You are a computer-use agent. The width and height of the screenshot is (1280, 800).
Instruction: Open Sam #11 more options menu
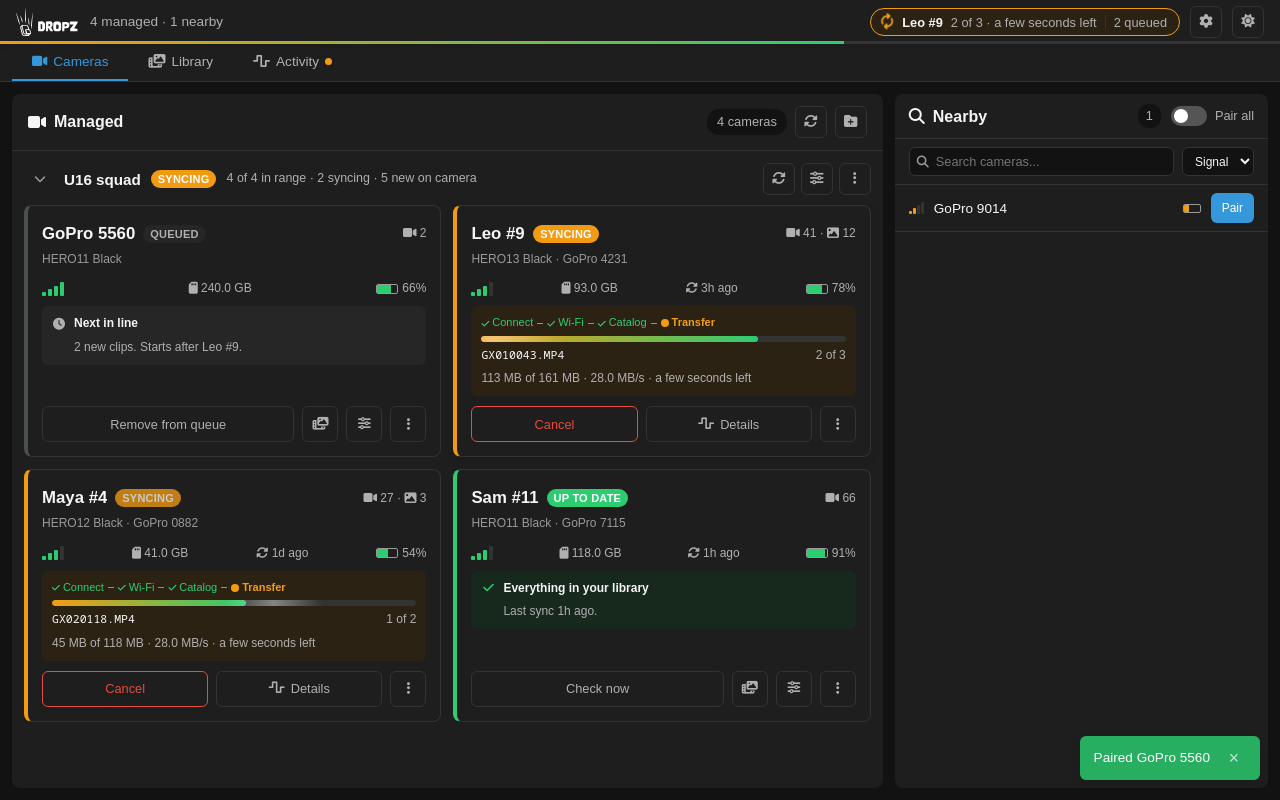click(x=838, y=689)
